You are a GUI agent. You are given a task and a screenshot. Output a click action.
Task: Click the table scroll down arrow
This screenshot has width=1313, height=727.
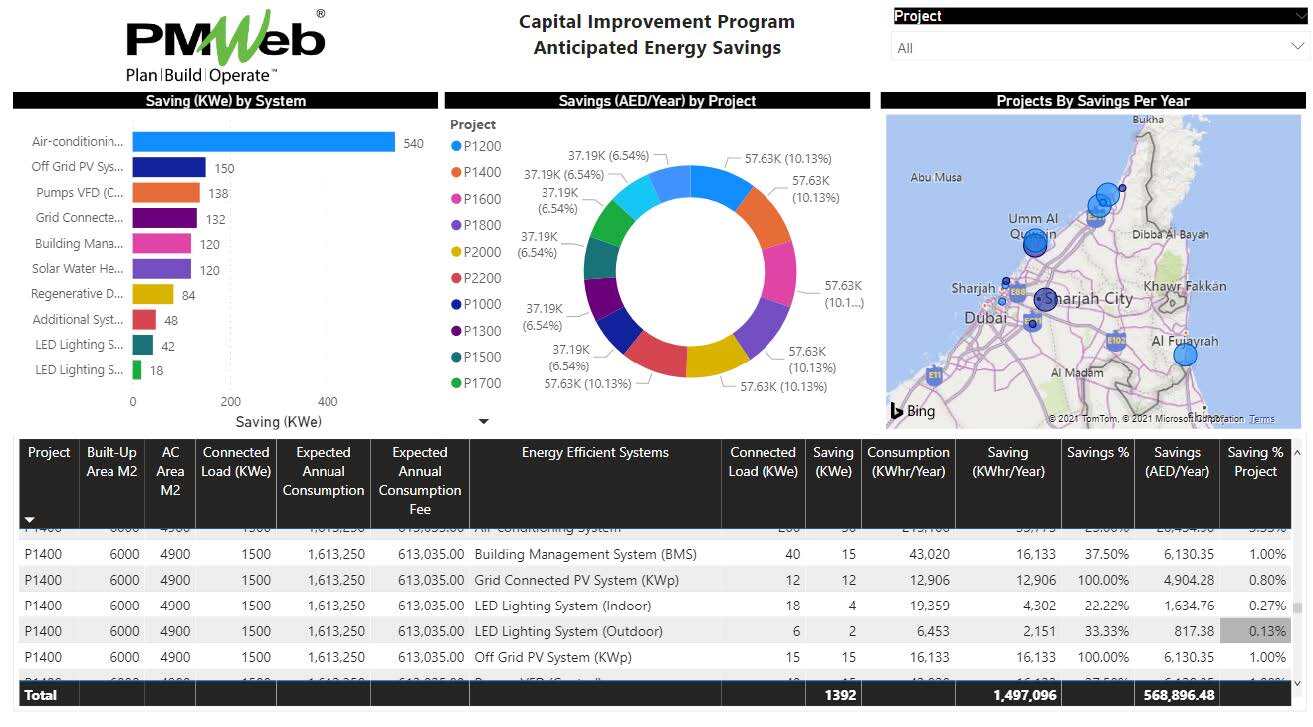(1298, 683)
